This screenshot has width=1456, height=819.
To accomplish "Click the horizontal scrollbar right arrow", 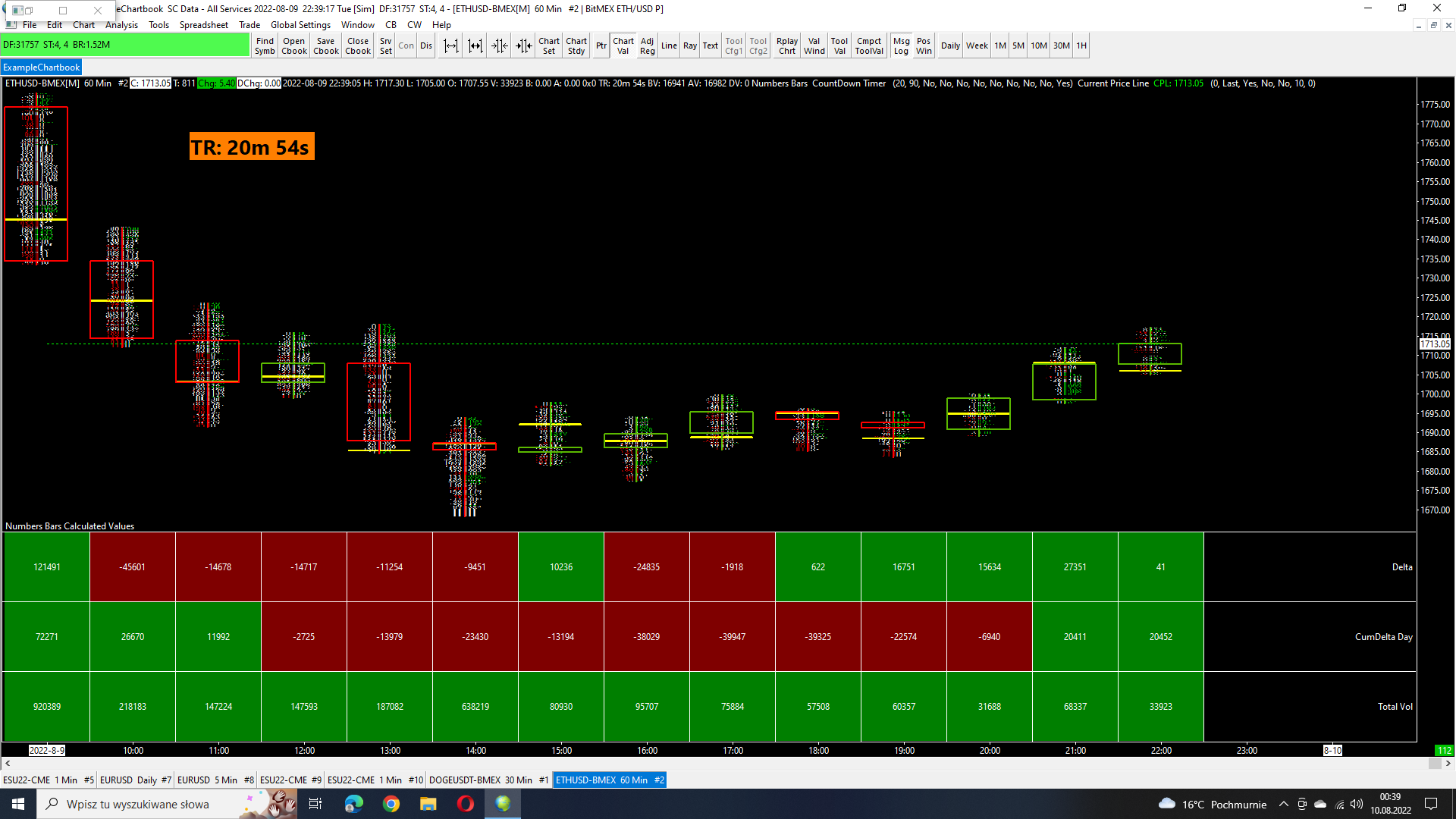I will 1448,764.
